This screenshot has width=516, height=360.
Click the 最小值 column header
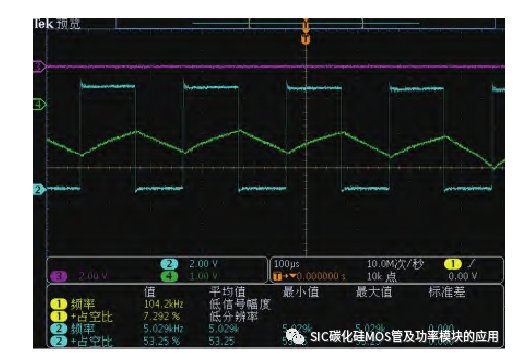pos(301,292)
